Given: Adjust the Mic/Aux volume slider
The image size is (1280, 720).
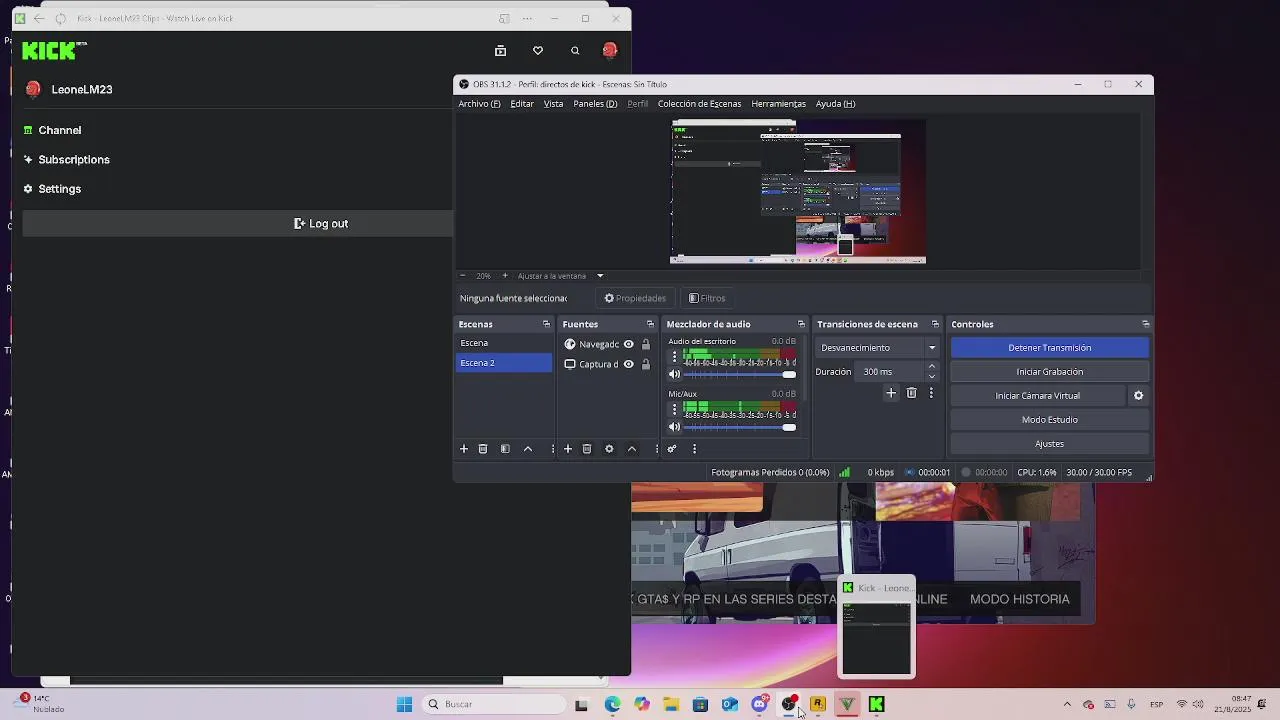Looking at the screenshot, I should [x=740, y=427].
